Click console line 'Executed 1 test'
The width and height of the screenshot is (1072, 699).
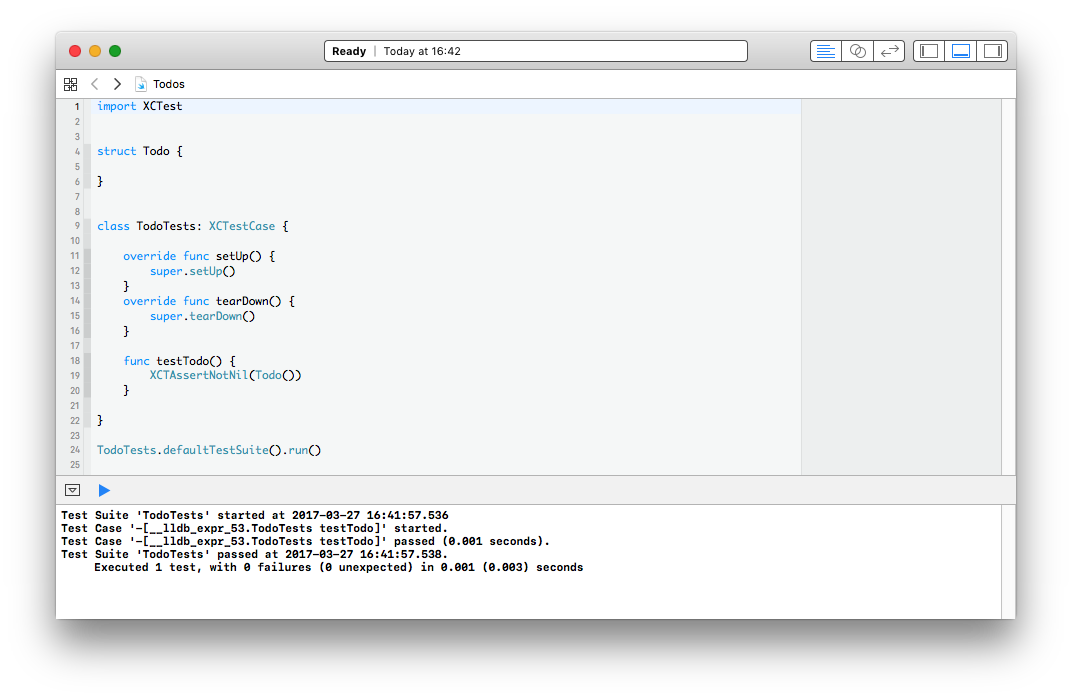click(x=338, y=568)
